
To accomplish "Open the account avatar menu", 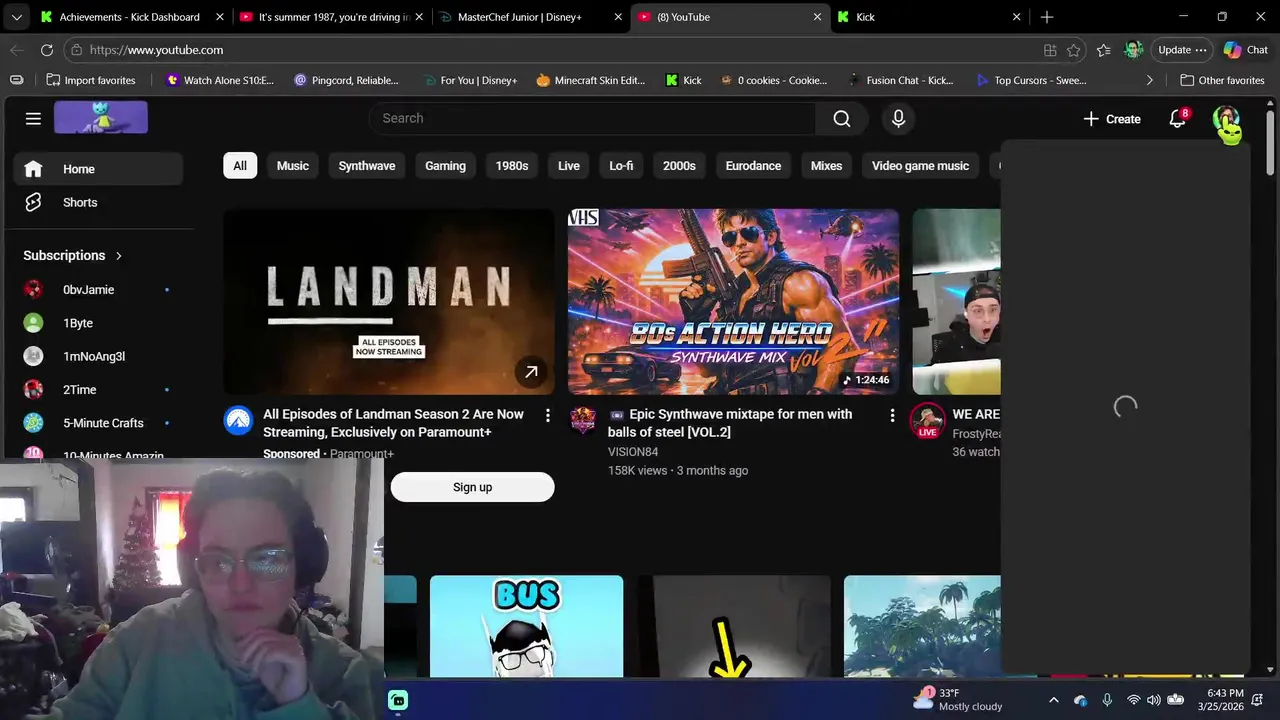I will [1225, 119].
